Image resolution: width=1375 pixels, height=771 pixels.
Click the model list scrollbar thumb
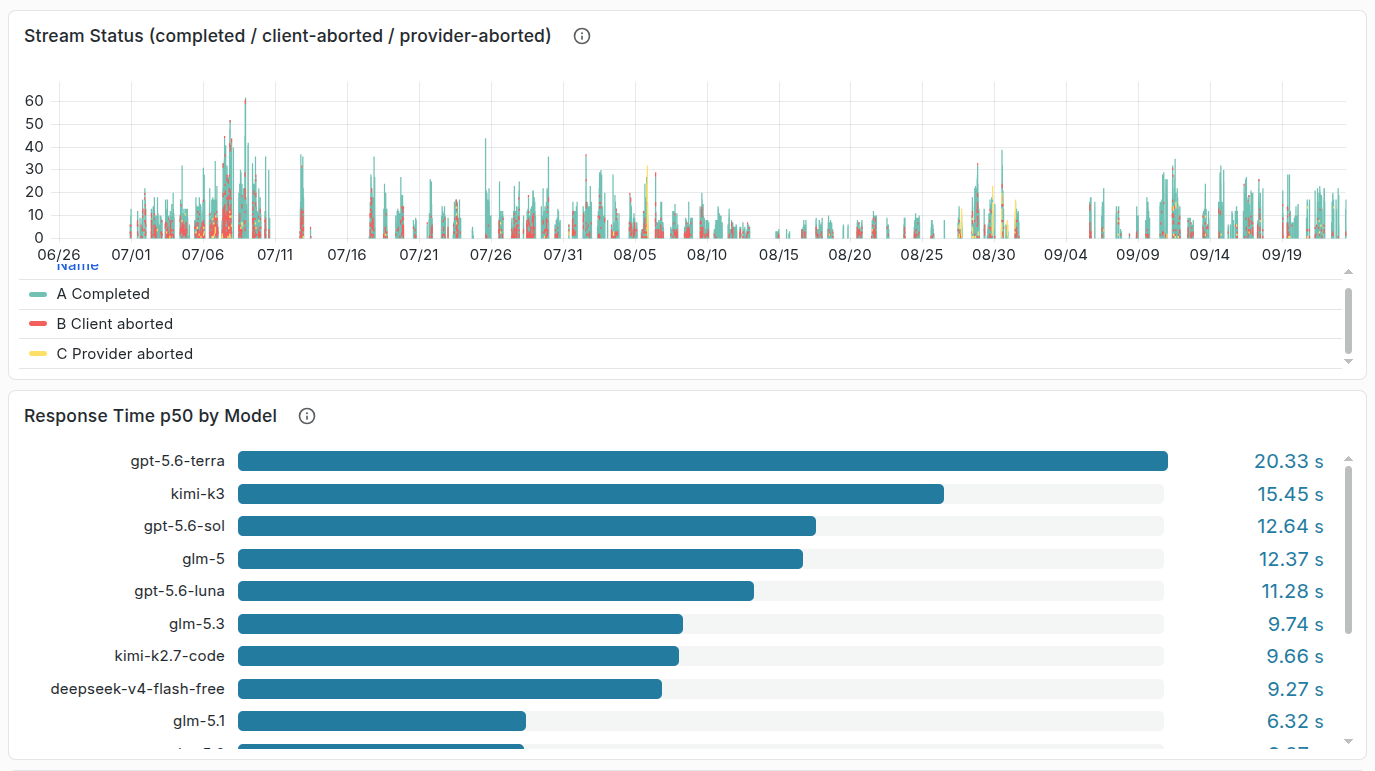pyautogui.click(x=1348, y=550)
